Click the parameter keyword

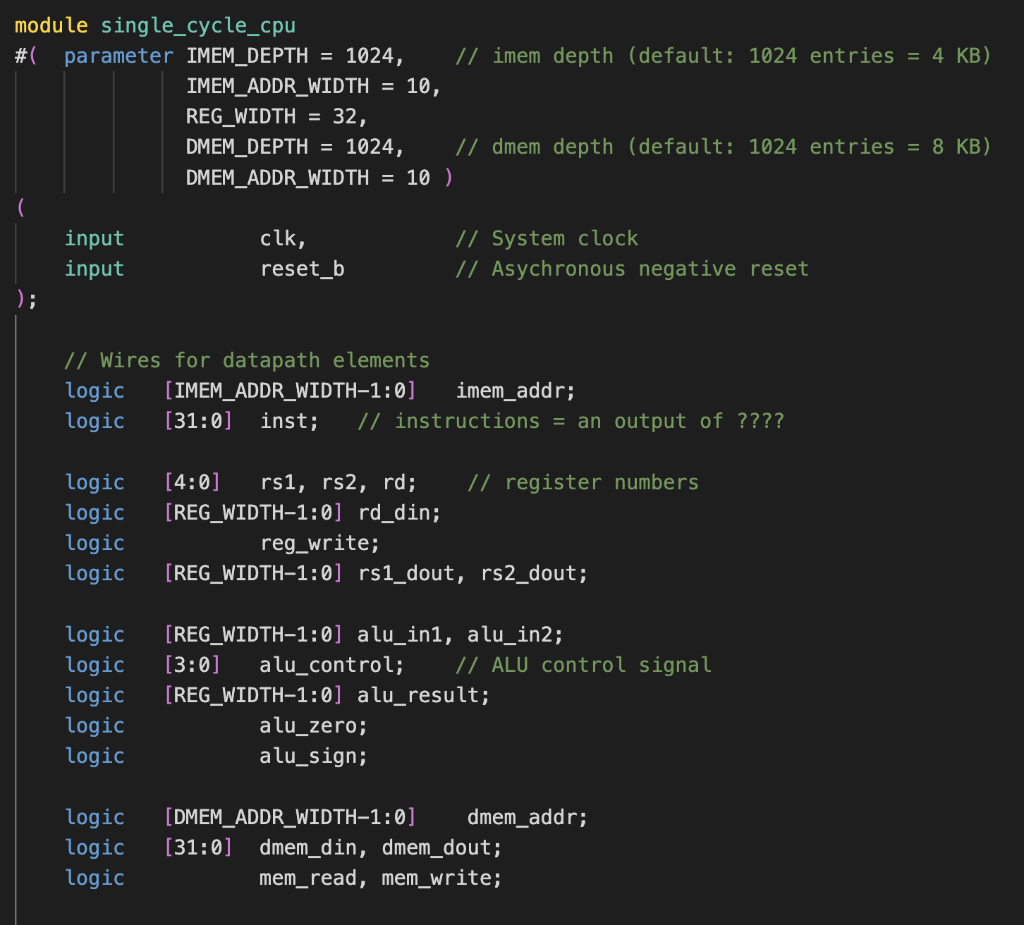coord(119,56)
